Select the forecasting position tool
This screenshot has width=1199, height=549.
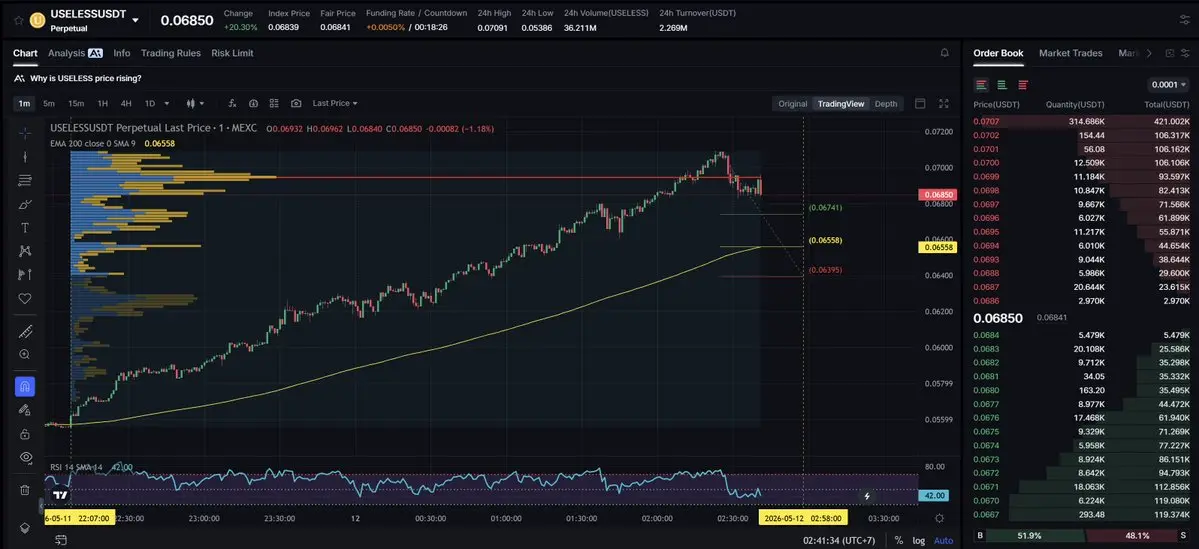(x=24, y=274)
